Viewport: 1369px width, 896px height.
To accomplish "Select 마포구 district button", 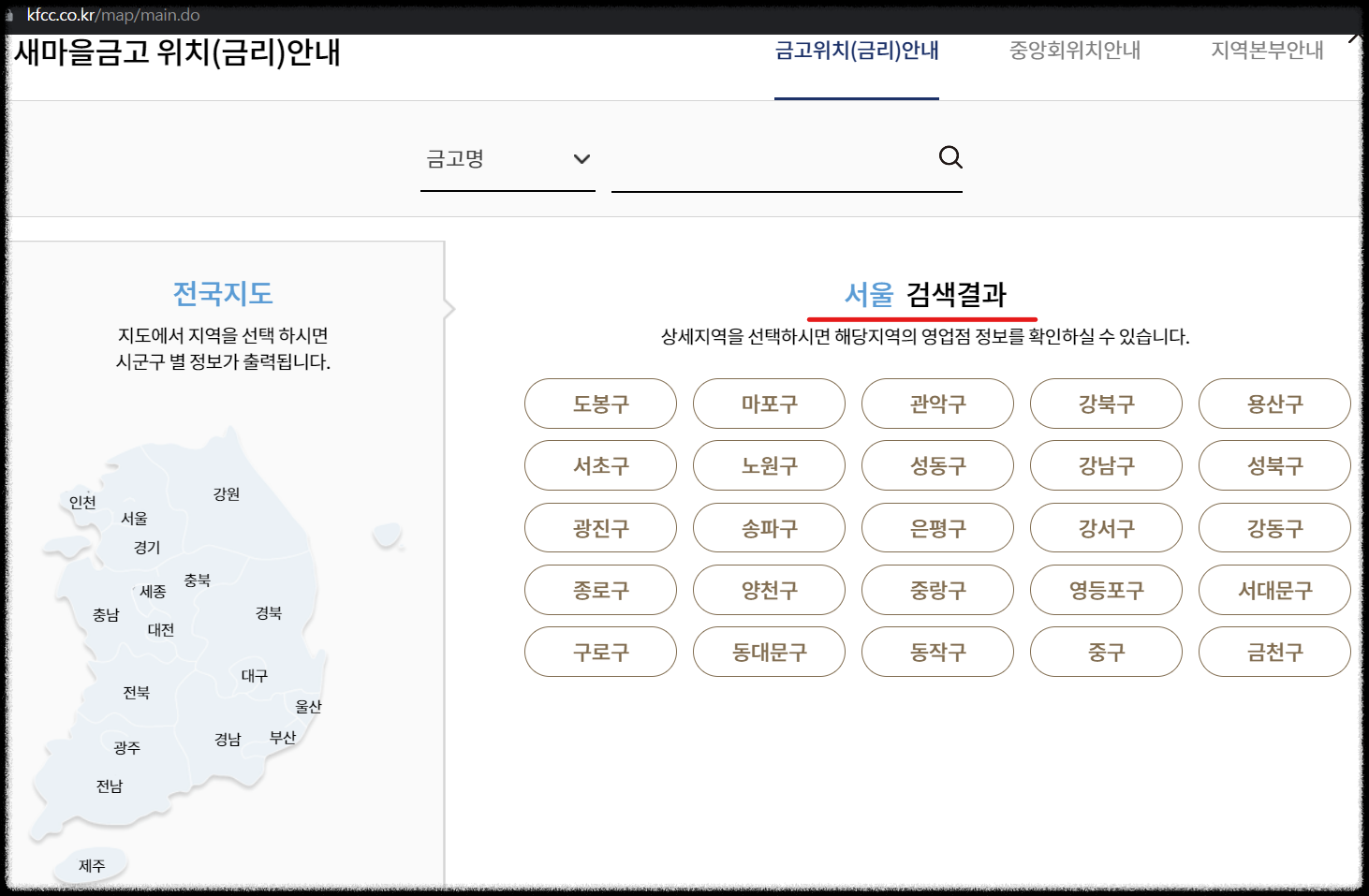I will click(x=769, y=404).
